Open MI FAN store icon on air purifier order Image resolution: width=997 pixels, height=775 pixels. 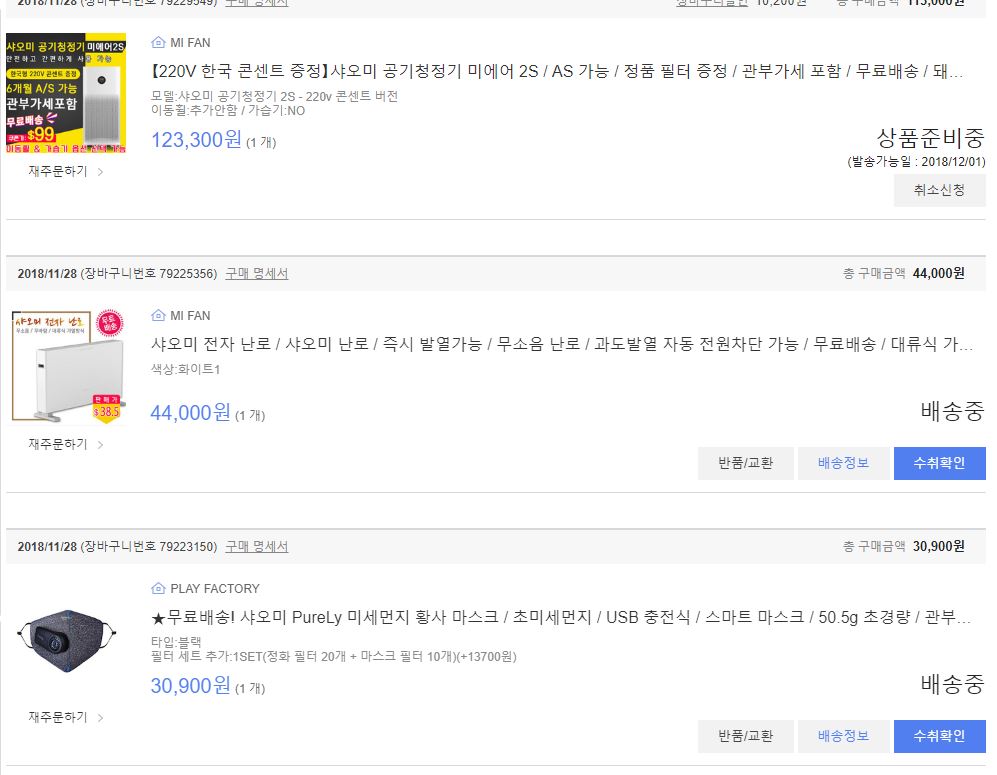tap(158, 43)
